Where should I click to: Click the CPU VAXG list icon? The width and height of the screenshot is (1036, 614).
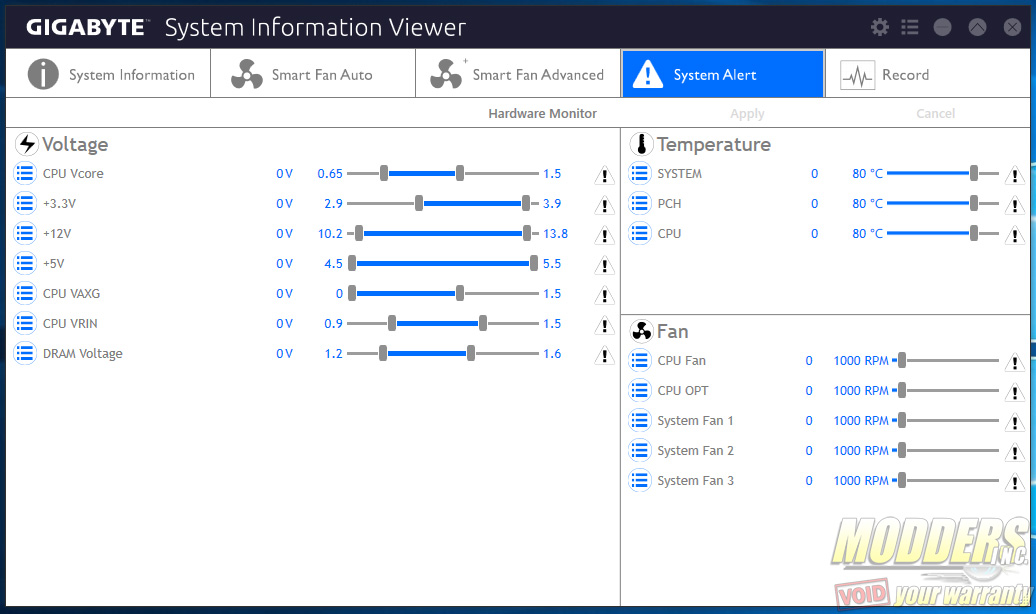point(25,293)
